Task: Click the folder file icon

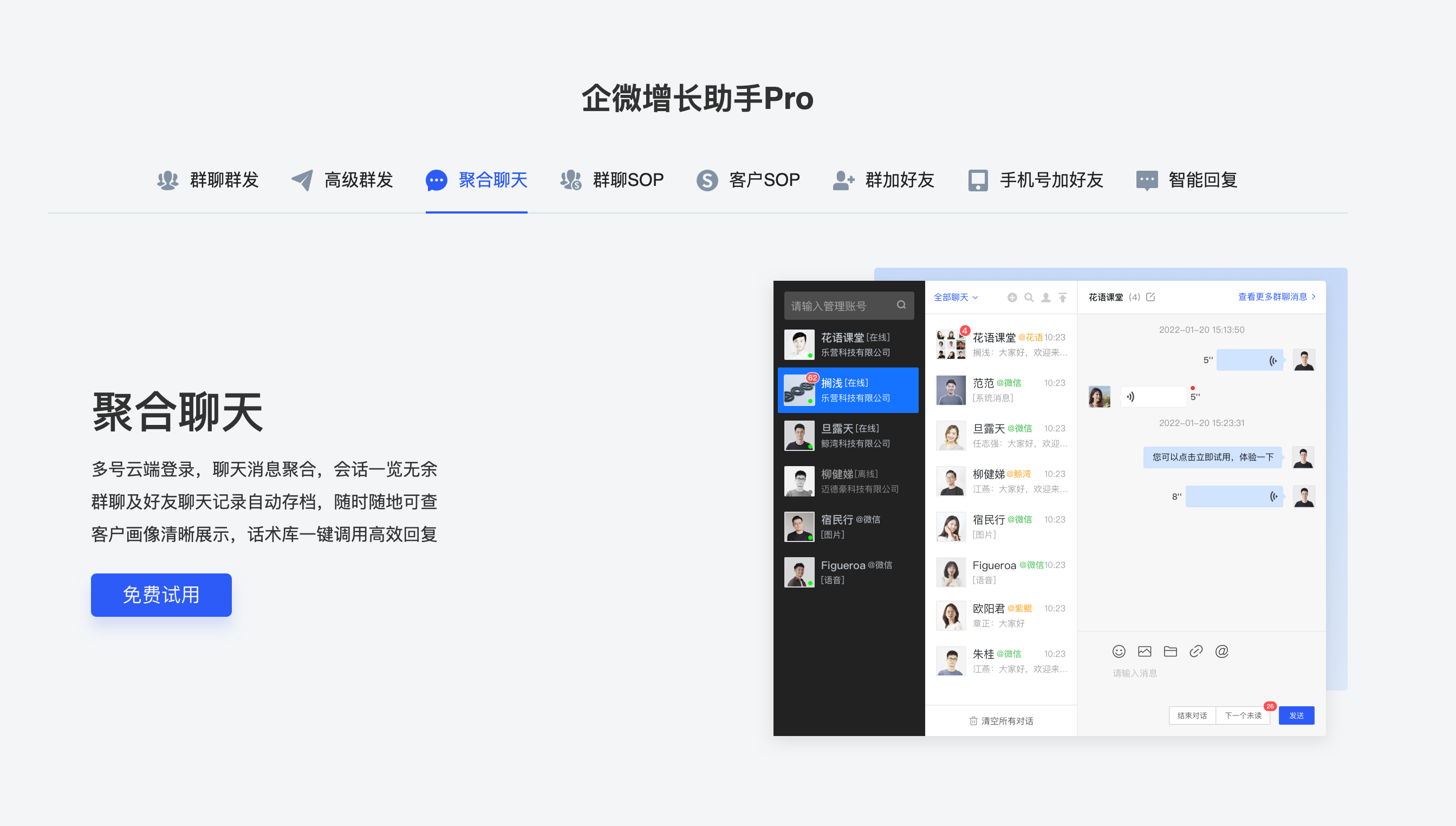Action: (x=1170, y=651)
